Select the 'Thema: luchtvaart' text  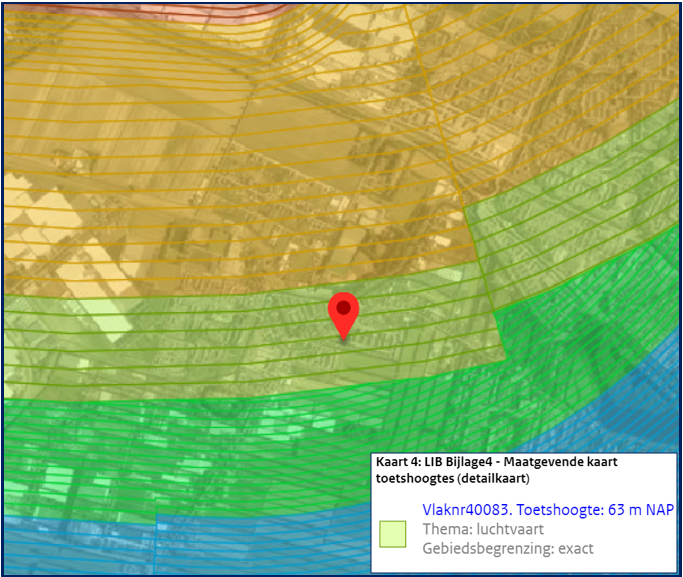(483, 529)
